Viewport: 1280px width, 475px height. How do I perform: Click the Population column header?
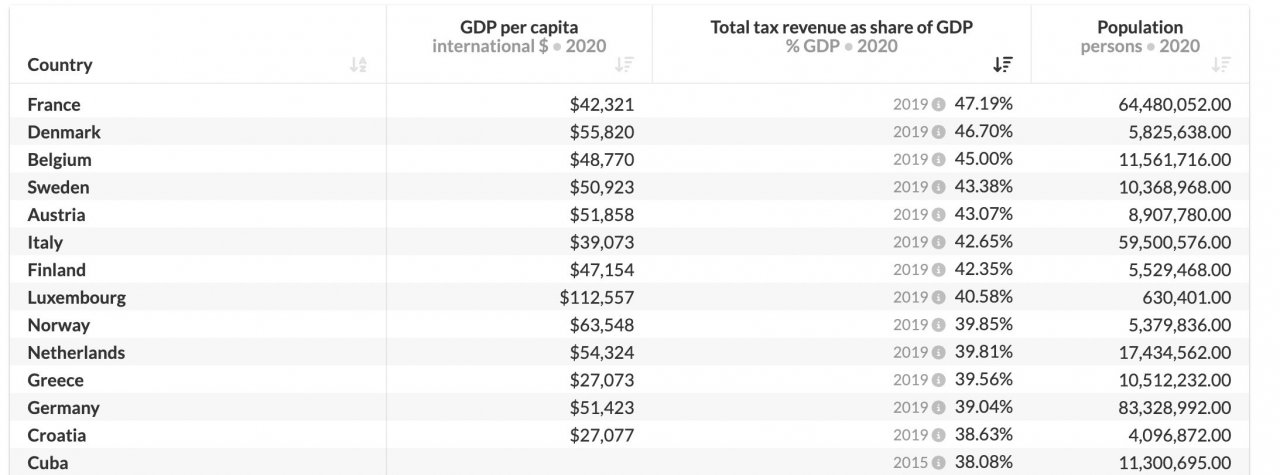(x=1139, y=27)
